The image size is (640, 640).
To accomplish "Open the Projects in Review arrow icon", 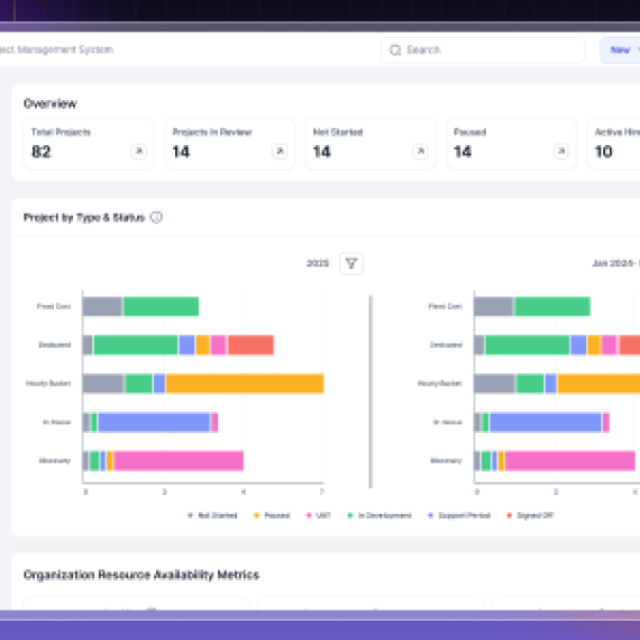I will 280,152.
